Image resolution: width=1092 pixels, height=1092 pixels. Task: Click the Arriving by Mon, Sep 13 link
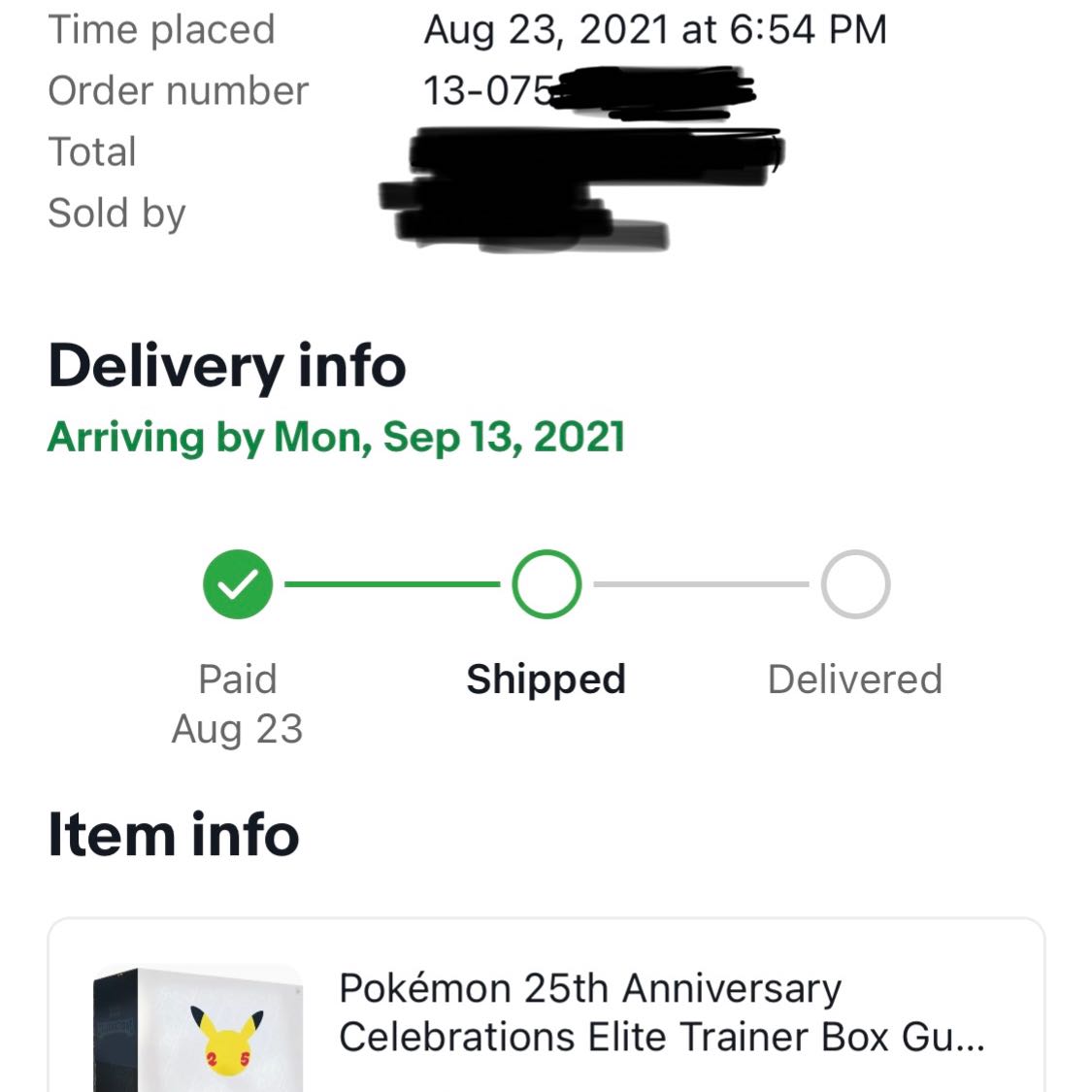[x=338, y=437]
